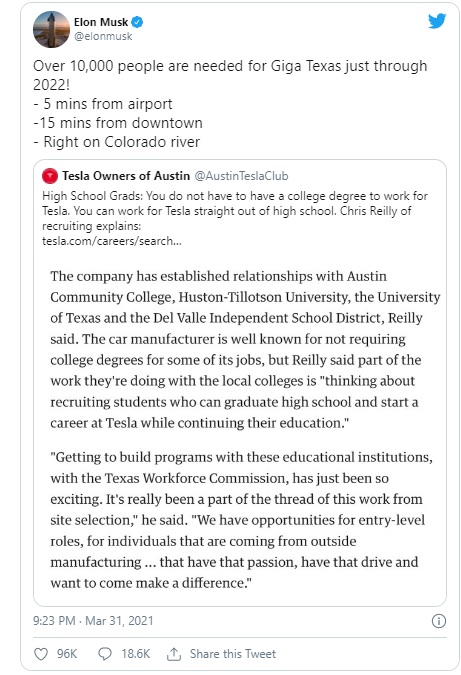Open the tweet info circle icon
461x675 pixels.
coord(439,621)
